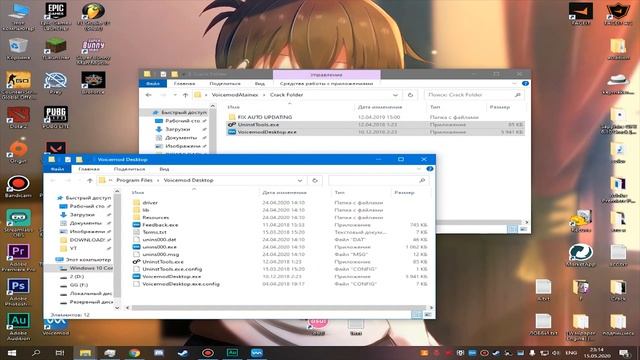The height and width of the screenshot is (360, 640).
Task: Click Up arrow in Voicemod Desktop window
Action: tap(90, 180)
